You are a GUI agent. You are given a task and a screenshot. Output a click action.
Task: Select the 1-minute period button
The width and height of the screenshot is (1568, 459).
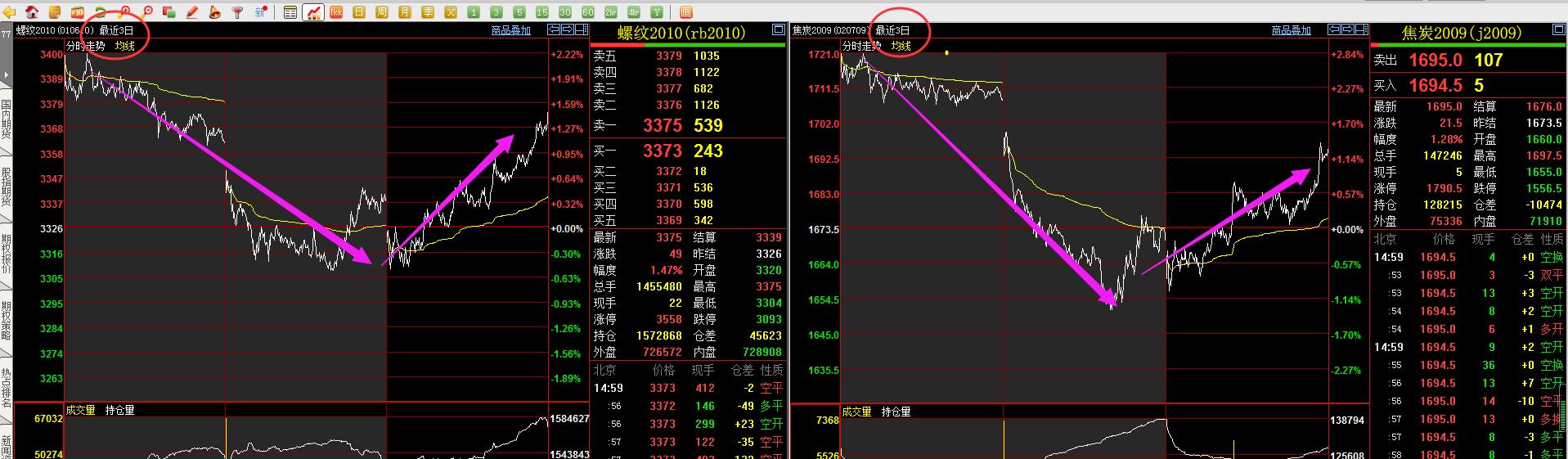pos(474,12)
